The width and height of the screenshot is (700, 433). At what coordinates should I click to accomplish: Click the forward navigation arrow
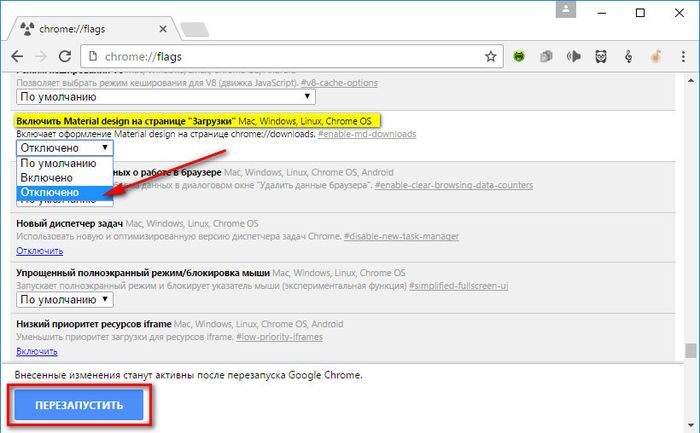point(40,56)
